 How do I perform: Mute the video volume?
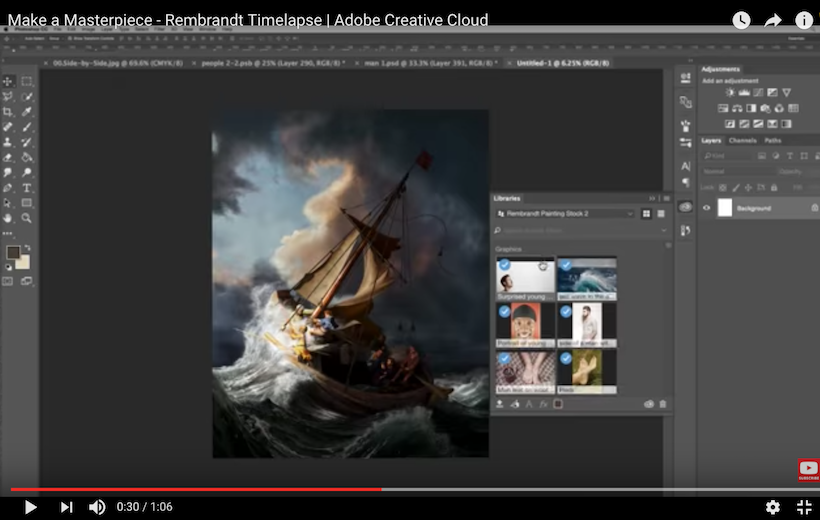pos(97,507)
